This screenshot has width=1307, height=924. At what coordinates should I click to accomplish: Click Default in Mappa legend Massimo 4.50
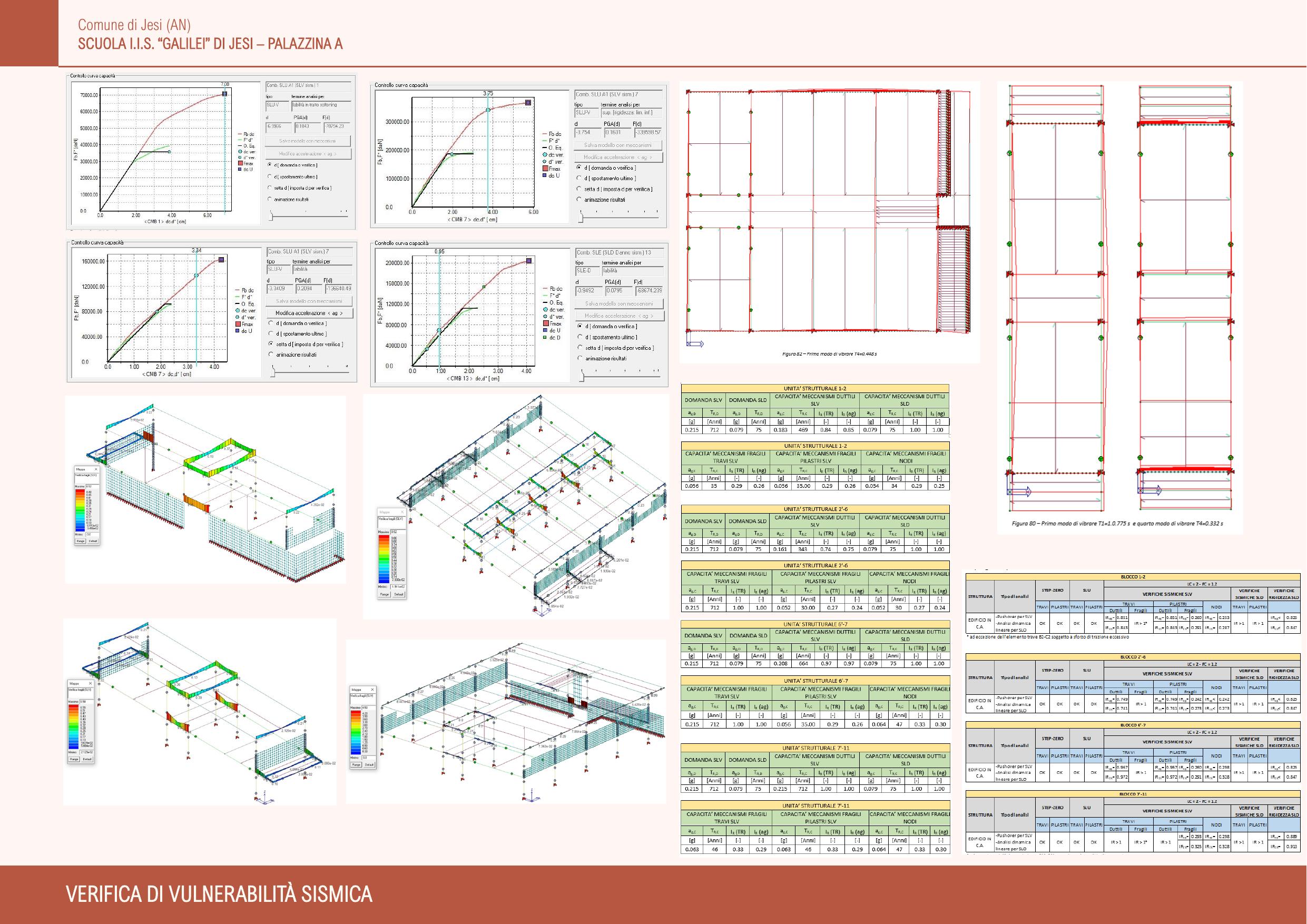pos(369,765)
